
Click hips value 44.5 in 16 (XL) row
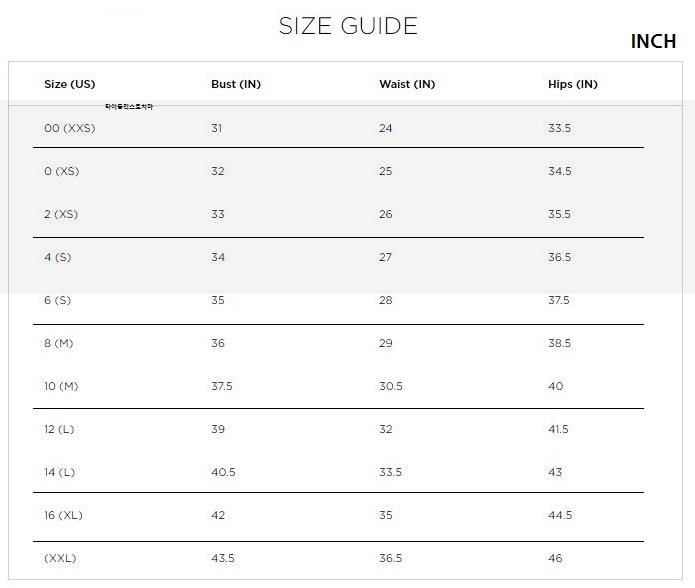coord(560,516)
